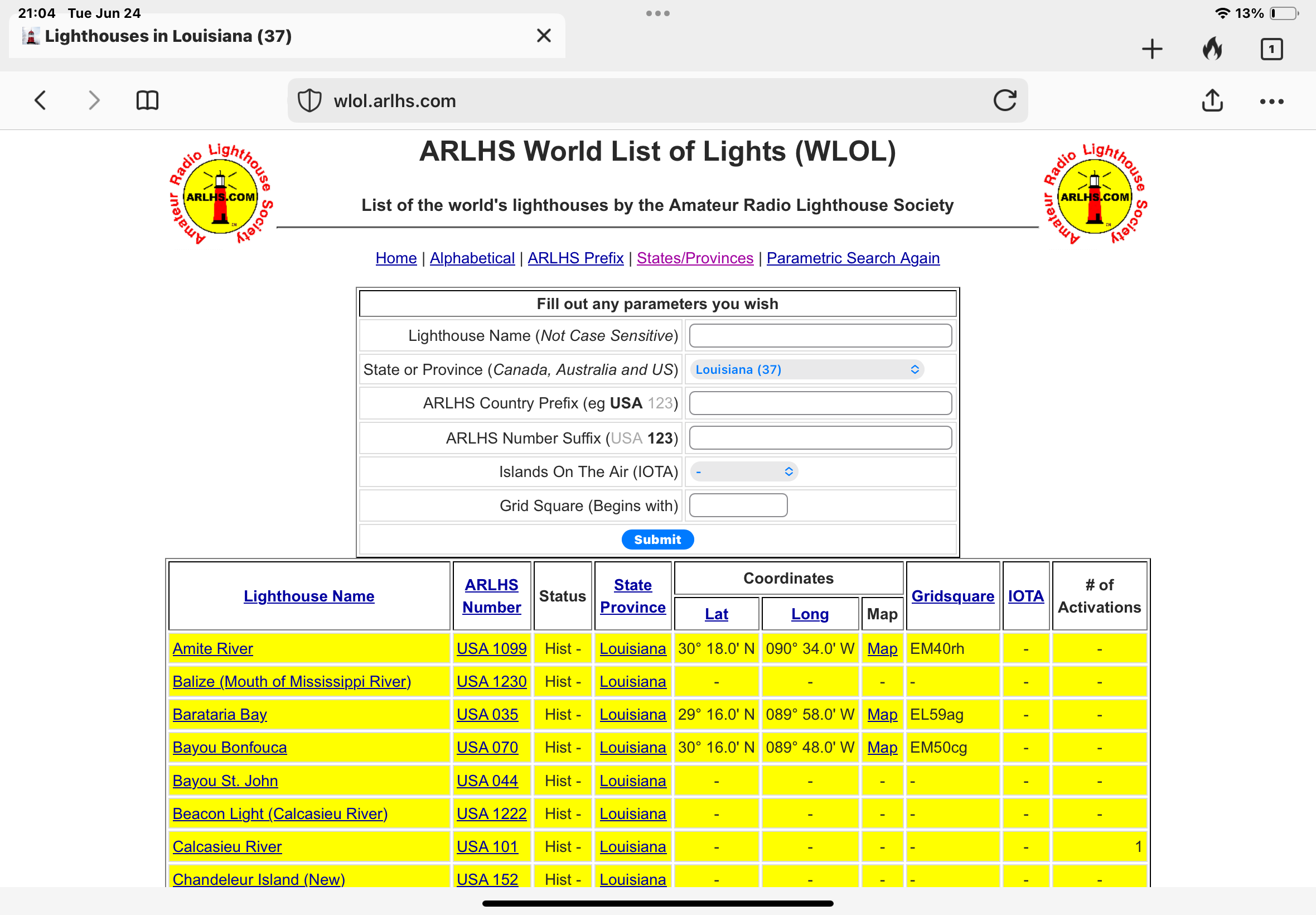Tap the battery indicator in status bar
This screenshot has height=915, width=1316.
click(x=1284, y=13)
